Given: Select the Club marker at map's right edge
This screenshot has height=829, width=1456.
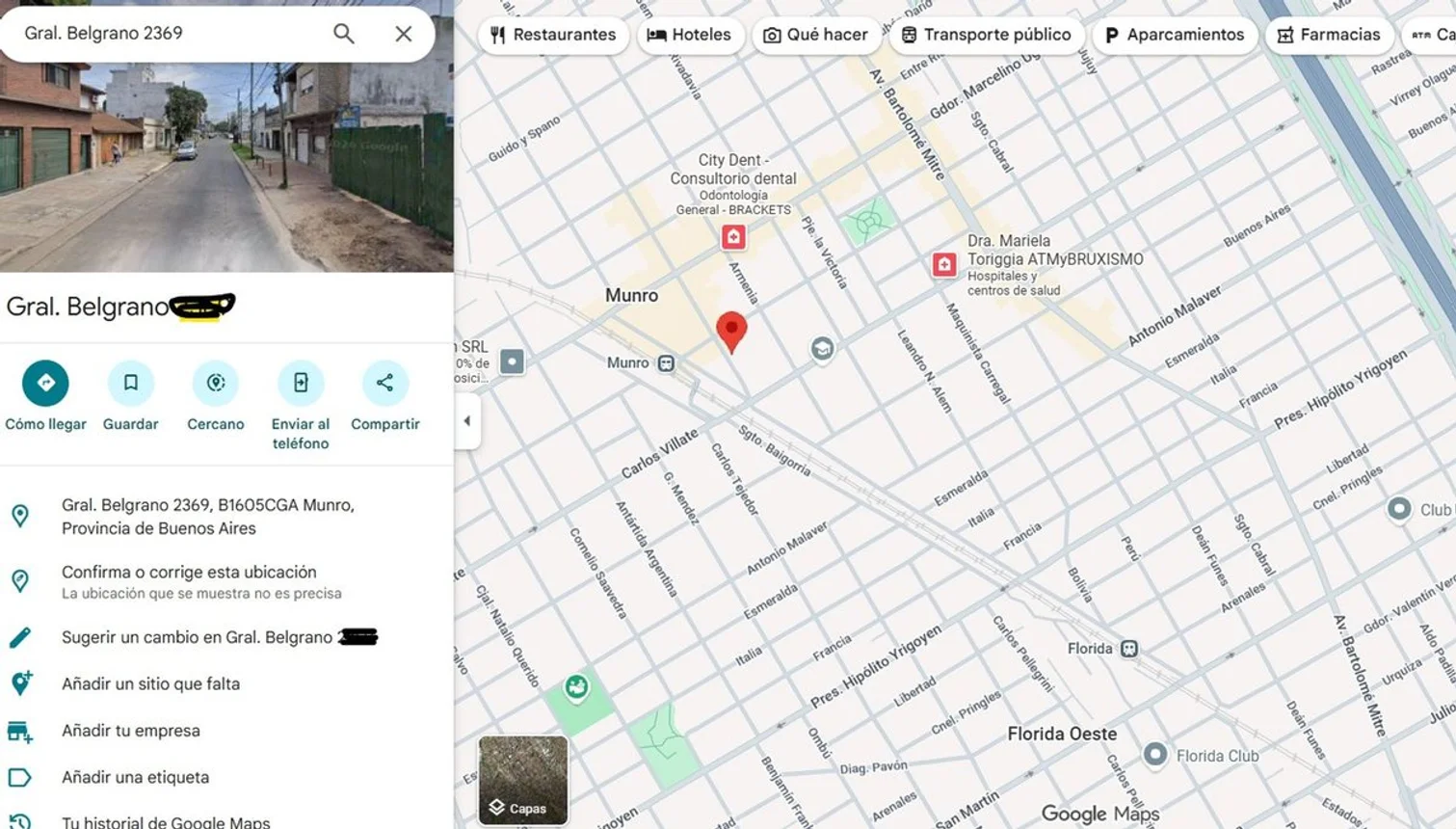Looking at the screenshot, I should point(1399,509).
